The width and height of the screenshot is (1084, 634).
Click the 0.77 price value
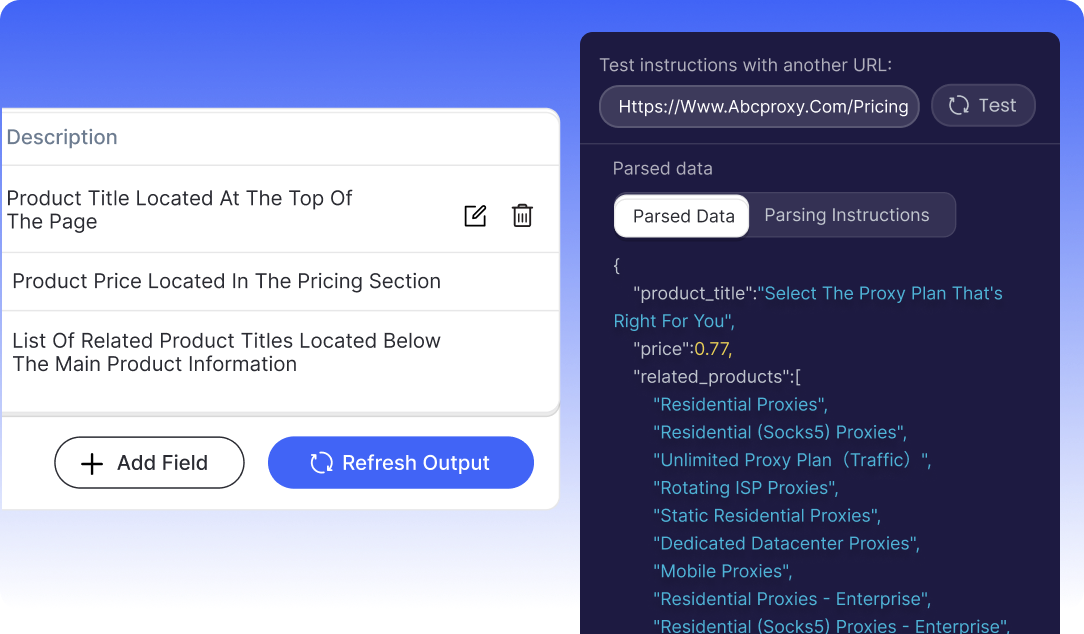[x=713, y=349]
